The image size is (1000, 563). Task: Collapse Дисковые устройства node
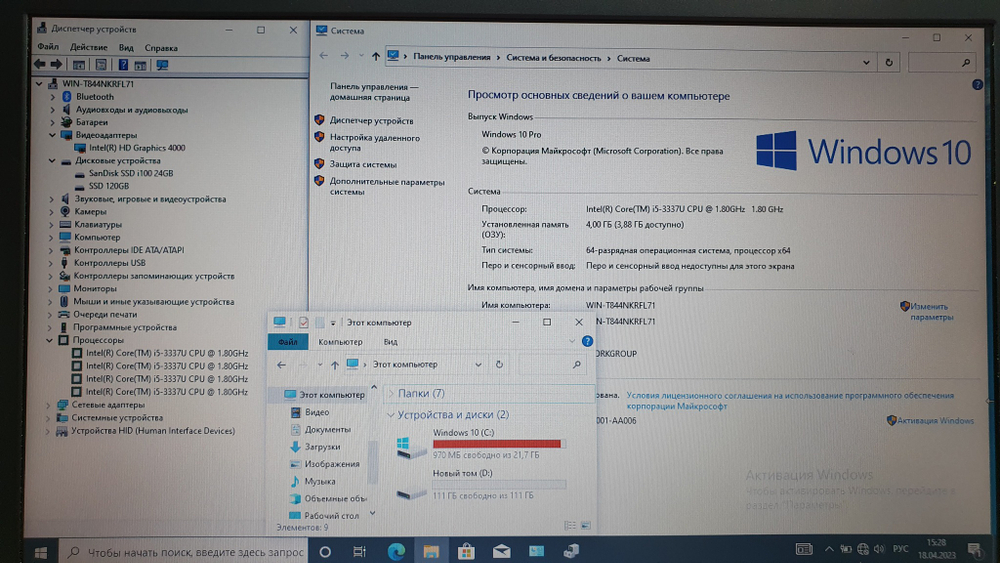coord(52,161)
